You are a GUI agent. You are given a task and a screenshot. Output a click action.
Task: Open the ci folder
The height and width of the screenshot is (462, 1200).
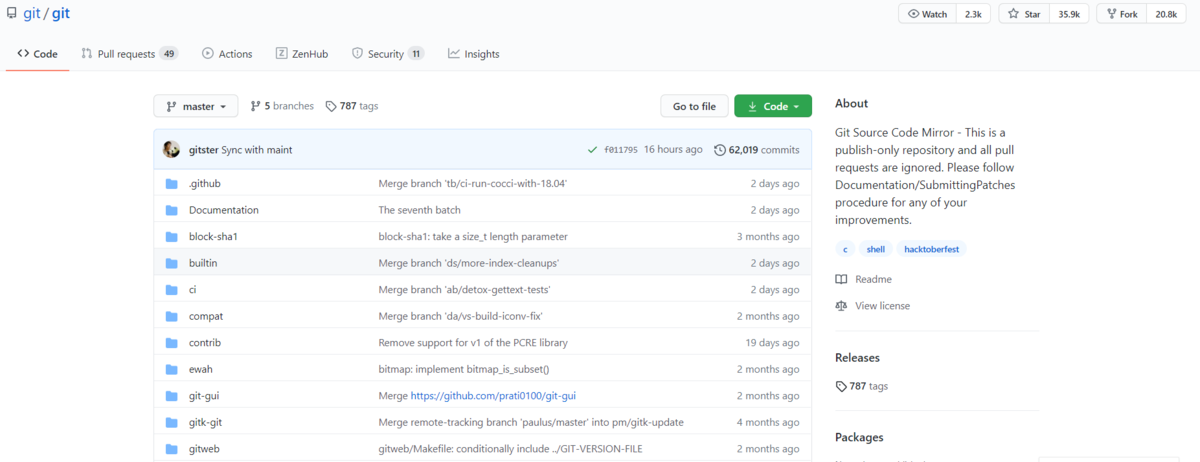point(193,290)
